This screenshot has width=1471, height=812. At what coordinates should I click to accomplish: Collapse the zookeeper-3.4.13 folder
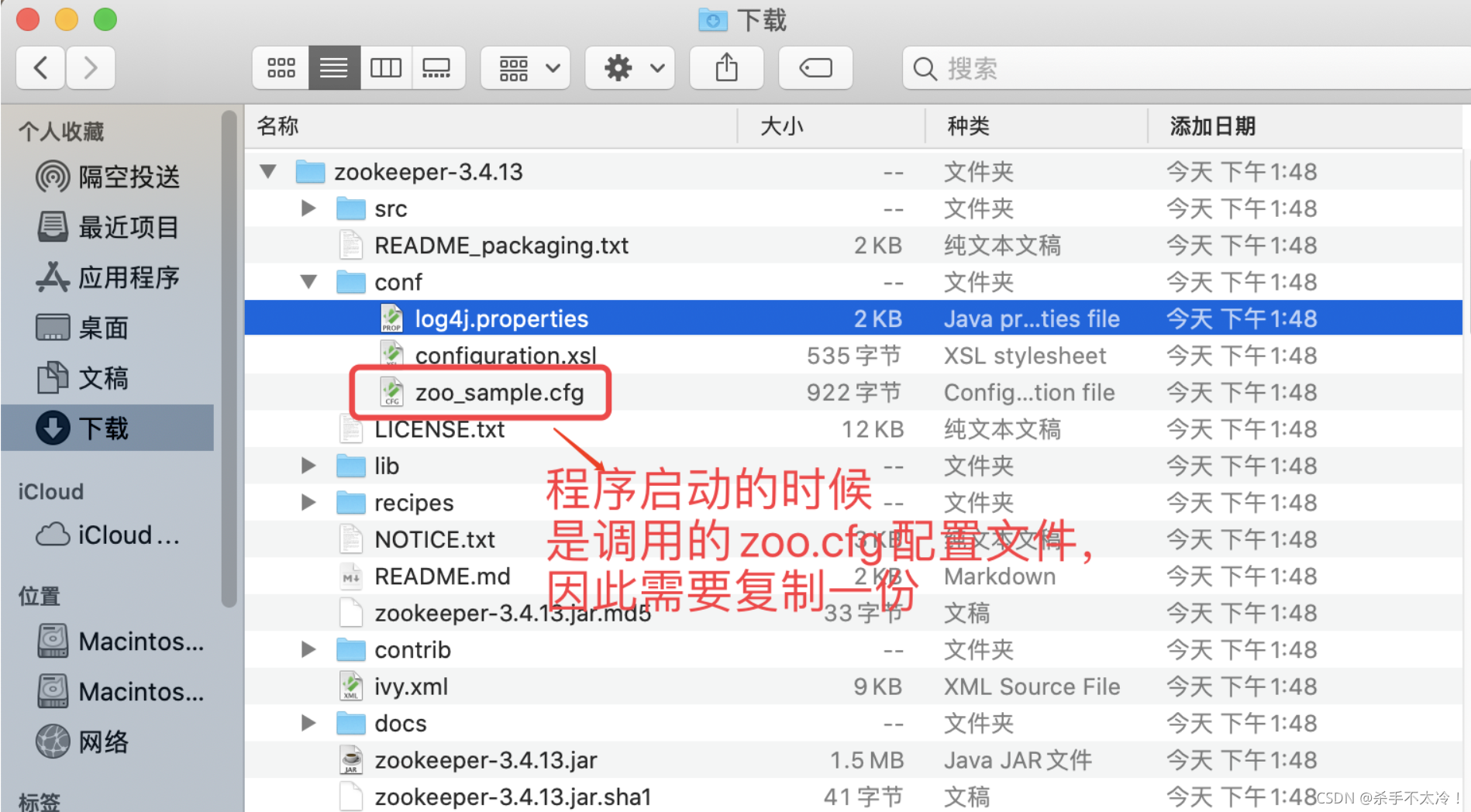click(x=268, y=171)
